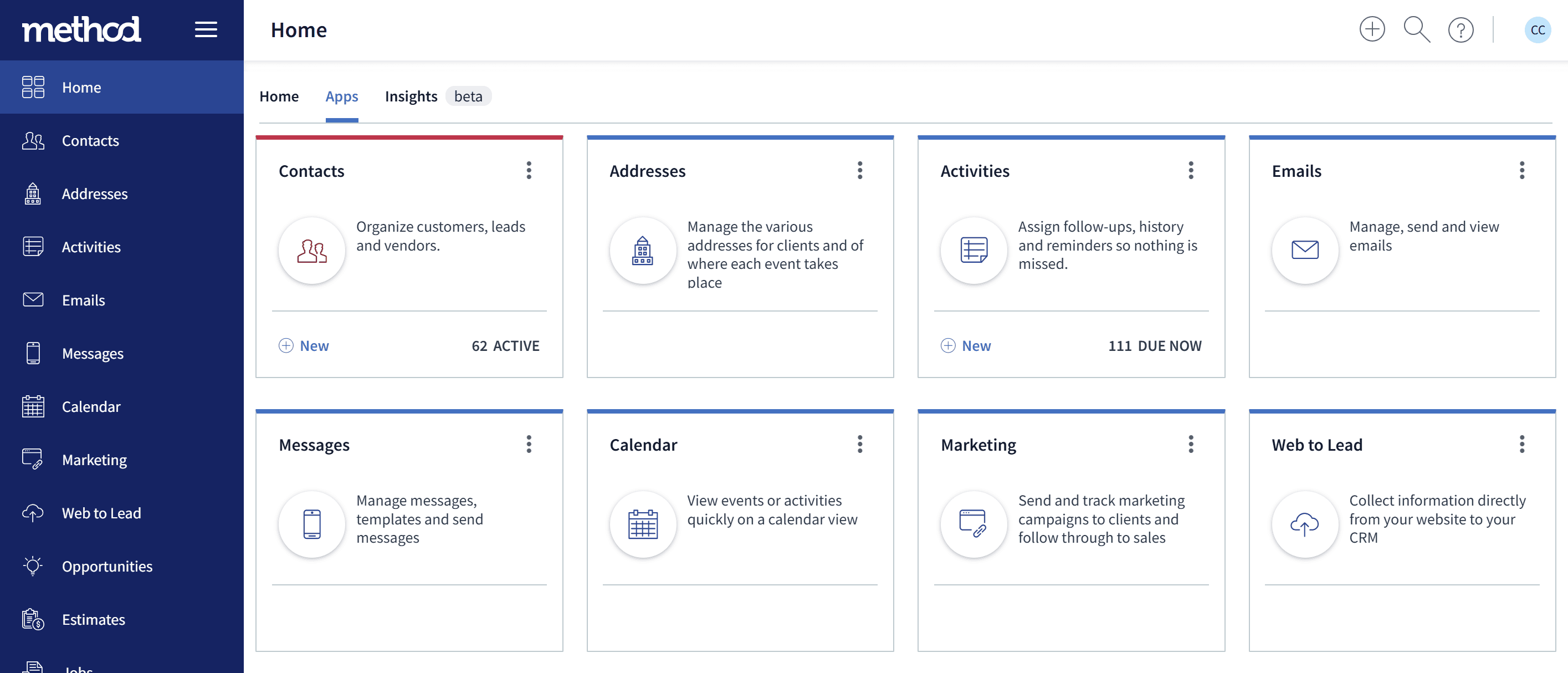Open Messages in the sidebar
Image resolution: width=1568 pixels, height=673 pixels.
click(x=122, y=353)
